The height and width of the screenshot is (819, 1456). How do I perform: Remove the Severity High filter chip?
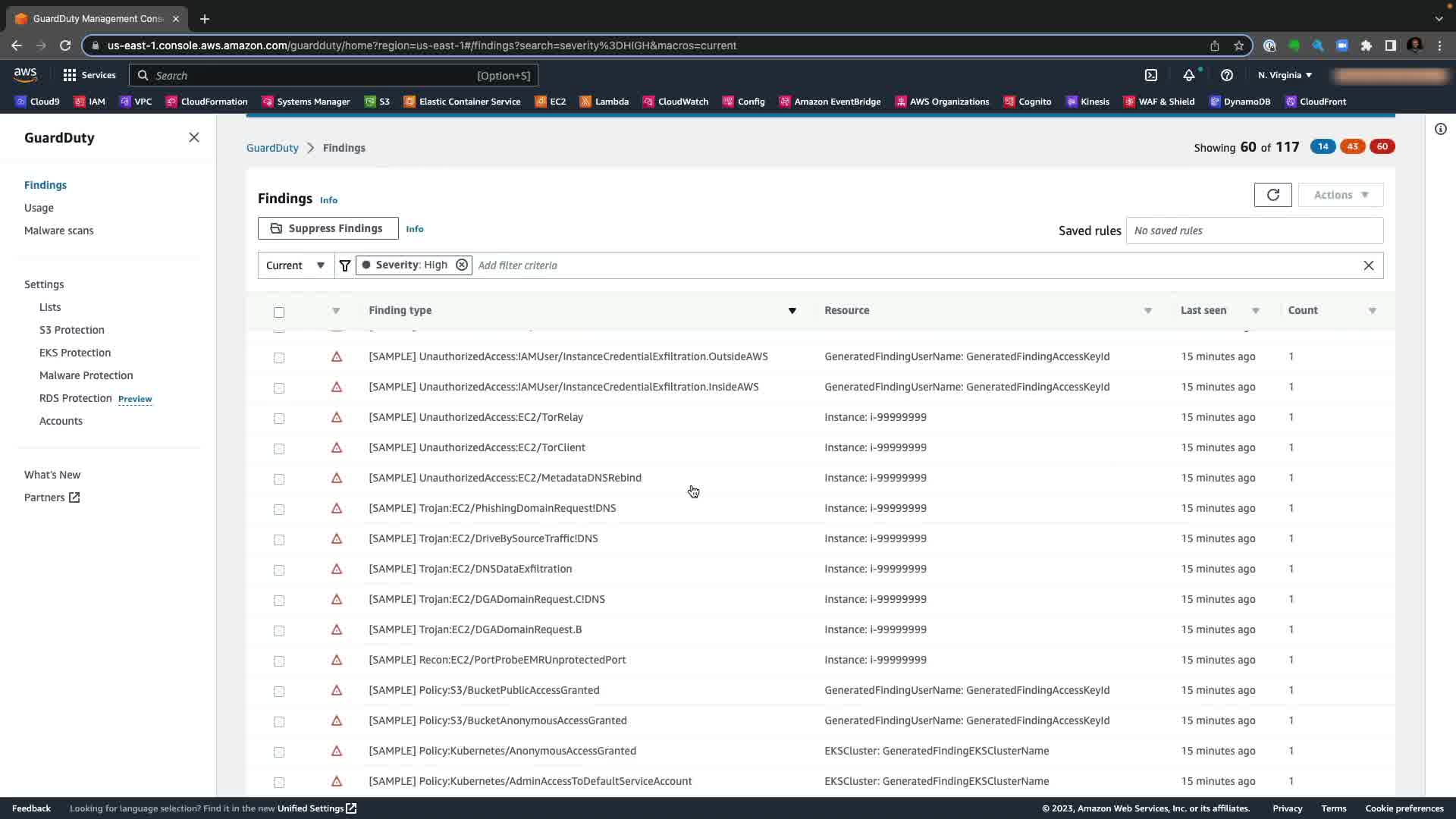(461, 265)
